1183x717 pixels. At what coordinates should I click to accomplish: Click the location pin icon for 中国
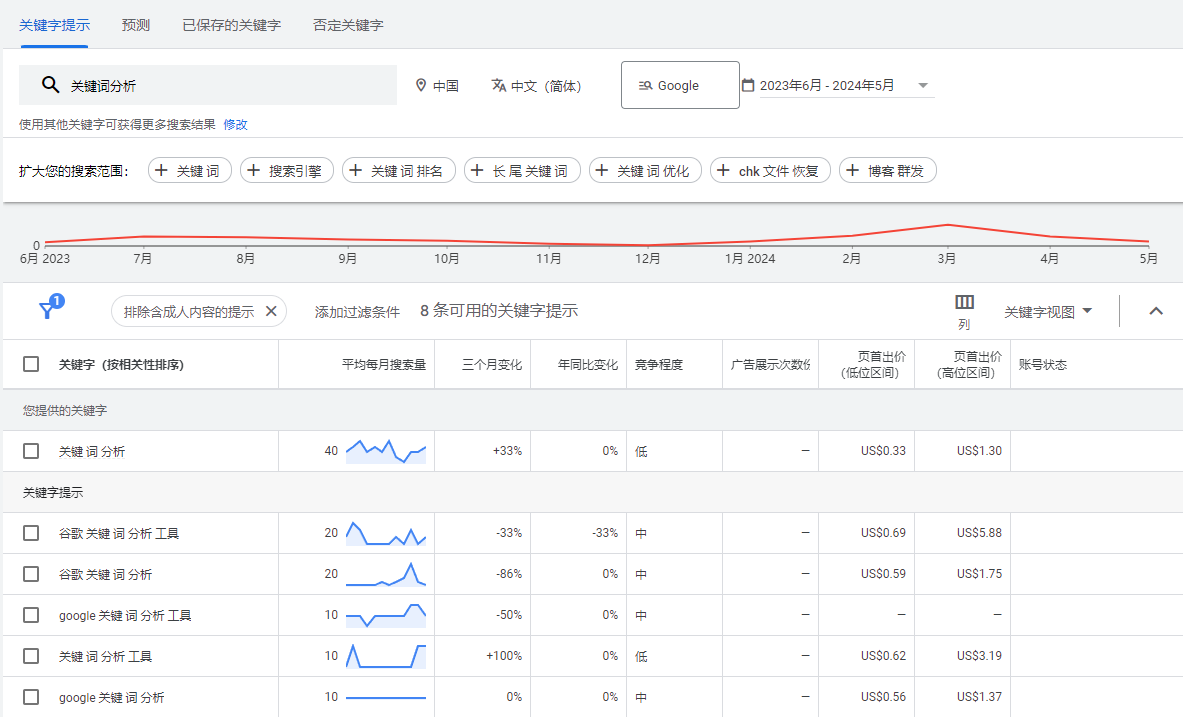coord(421,85)
